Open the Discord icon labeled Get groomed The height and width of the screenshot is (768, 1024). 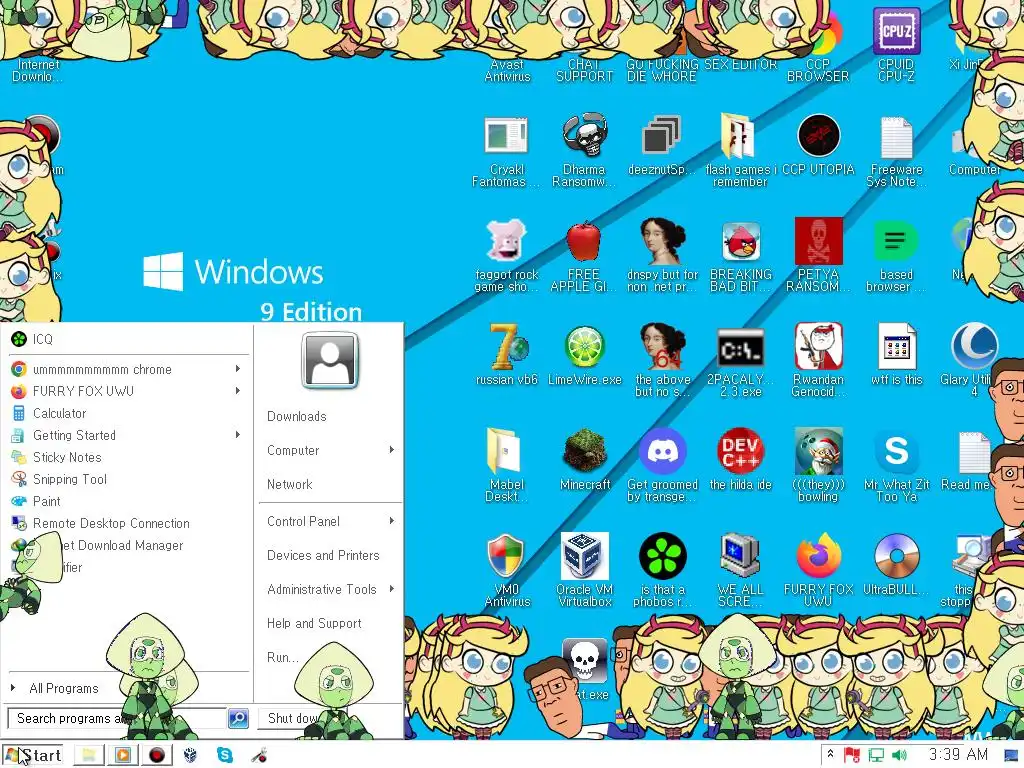[x=662, y=451]
